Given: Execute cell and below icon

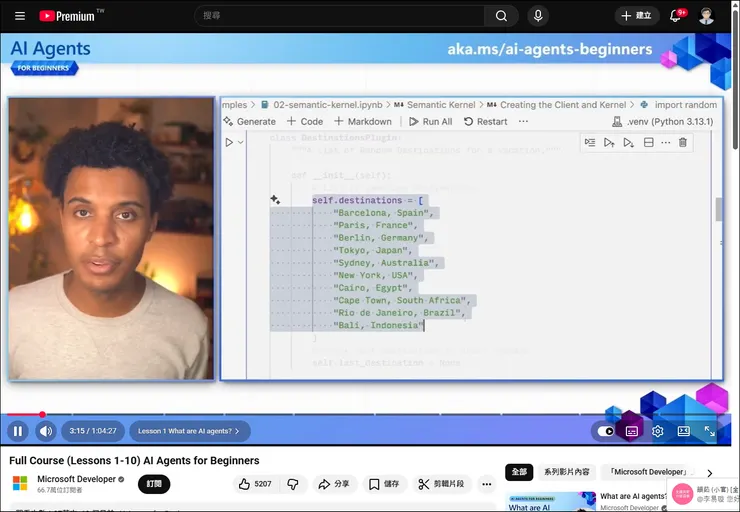Looking at the screenshot, I should pyautogui.click(x=628, y=143).
